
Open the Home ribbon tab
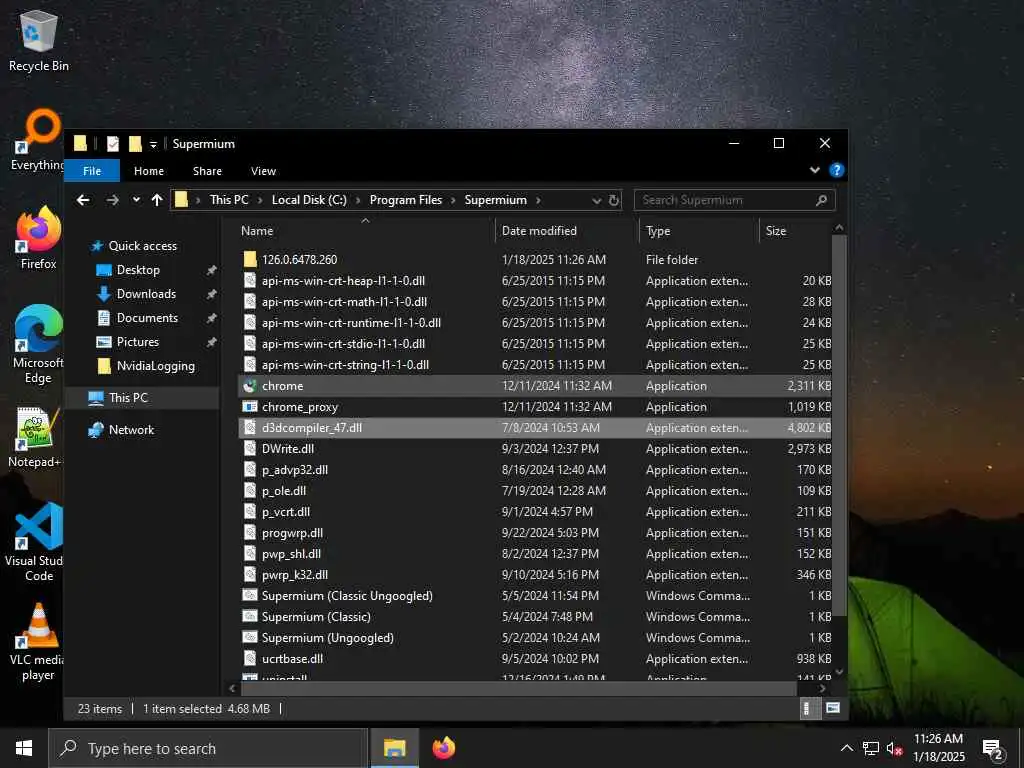149,171
